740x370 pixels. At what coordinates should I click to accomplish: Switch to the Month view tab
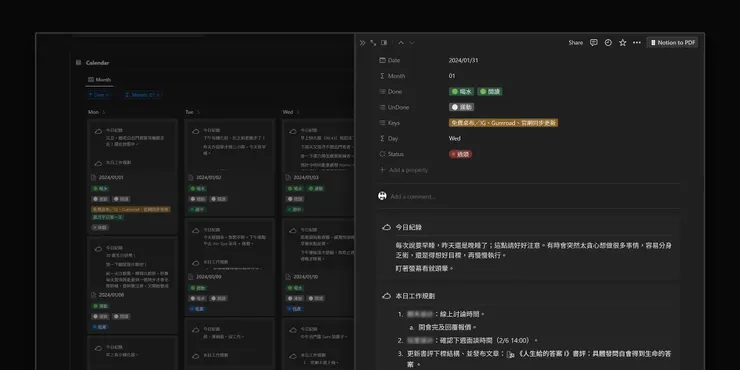pyautogui.click(x=100, y=80)
